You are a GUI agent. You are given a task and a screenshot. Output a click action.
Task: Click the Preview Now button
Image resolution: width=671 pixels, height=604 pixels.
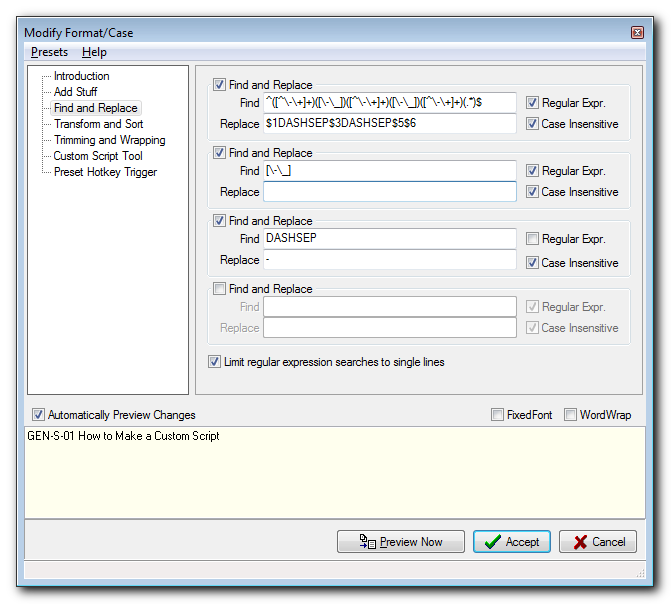pyautogui.click(x=400, y=542)
